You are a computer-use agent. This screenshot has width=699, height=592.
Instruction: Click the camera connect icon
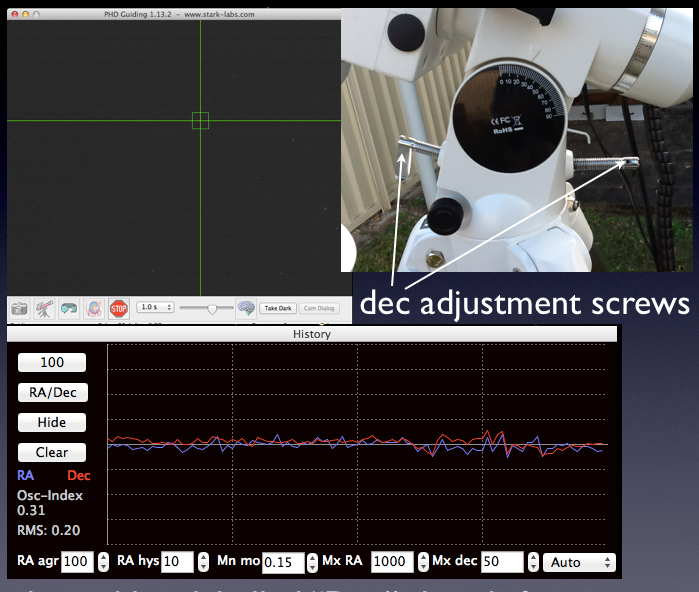click(x=19, y=309)
